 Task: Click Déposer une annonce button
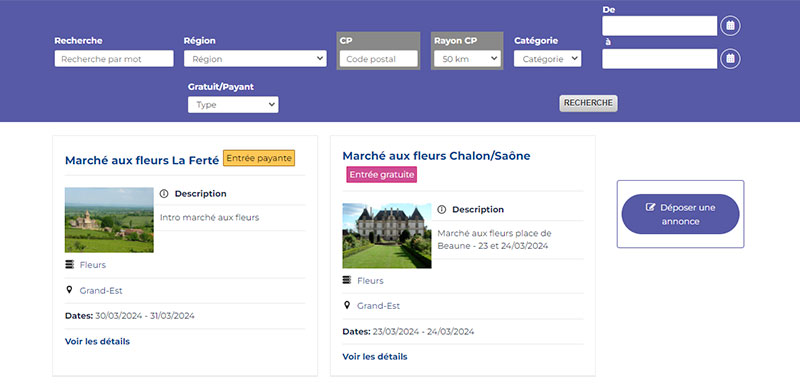pos(680,214)
